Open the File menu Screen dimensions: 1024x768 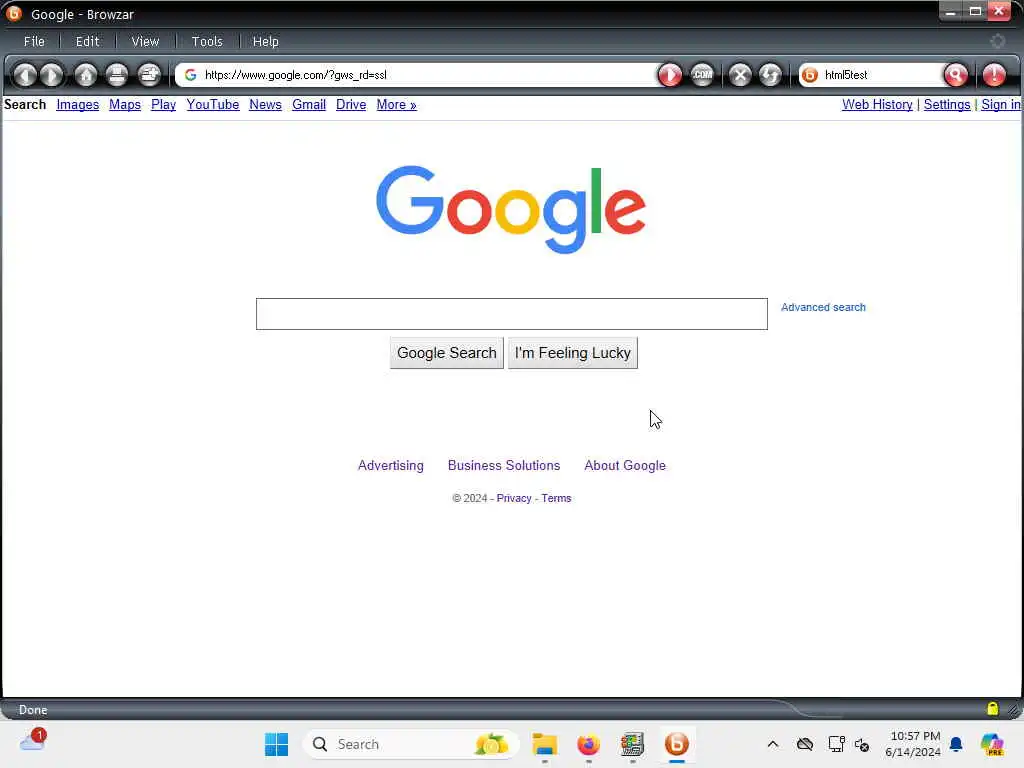coord(34,41)
